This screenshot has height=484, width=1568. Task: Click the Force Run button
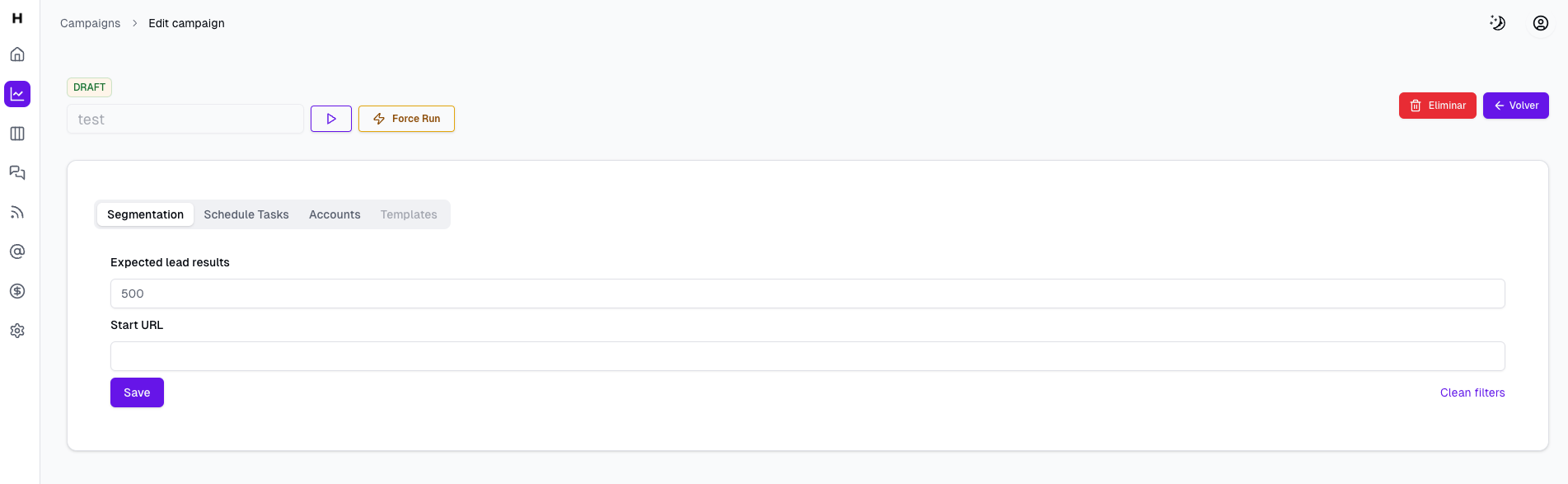406,119
